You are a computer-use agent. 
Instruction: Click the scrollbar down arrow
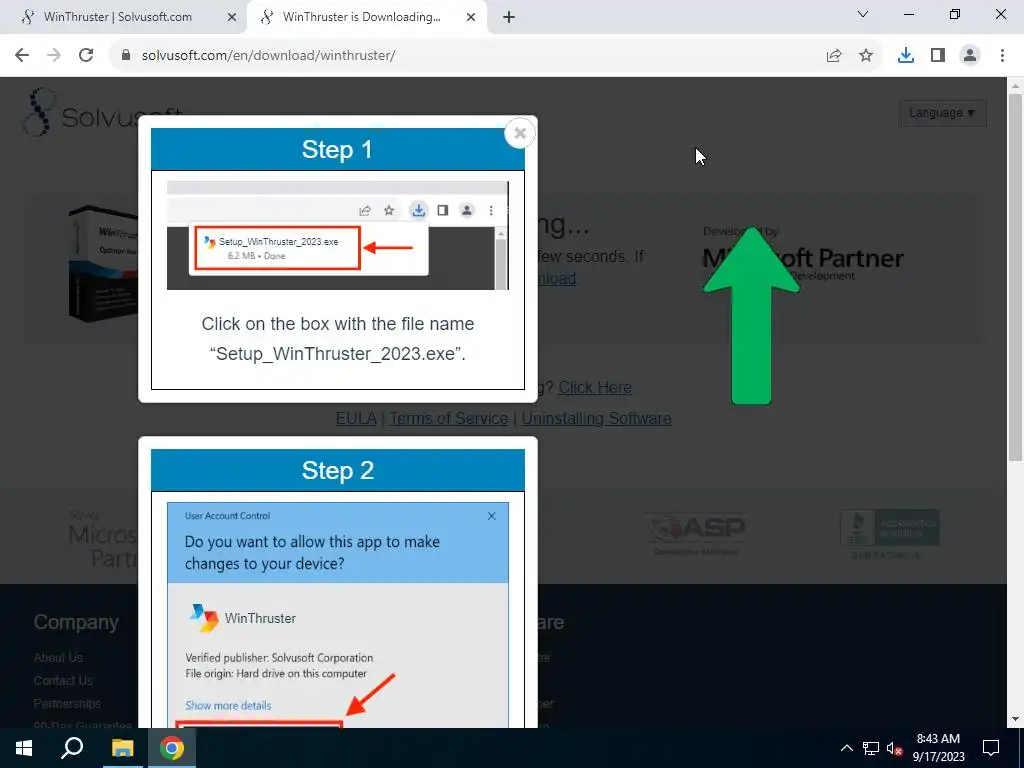(1016, 720)
